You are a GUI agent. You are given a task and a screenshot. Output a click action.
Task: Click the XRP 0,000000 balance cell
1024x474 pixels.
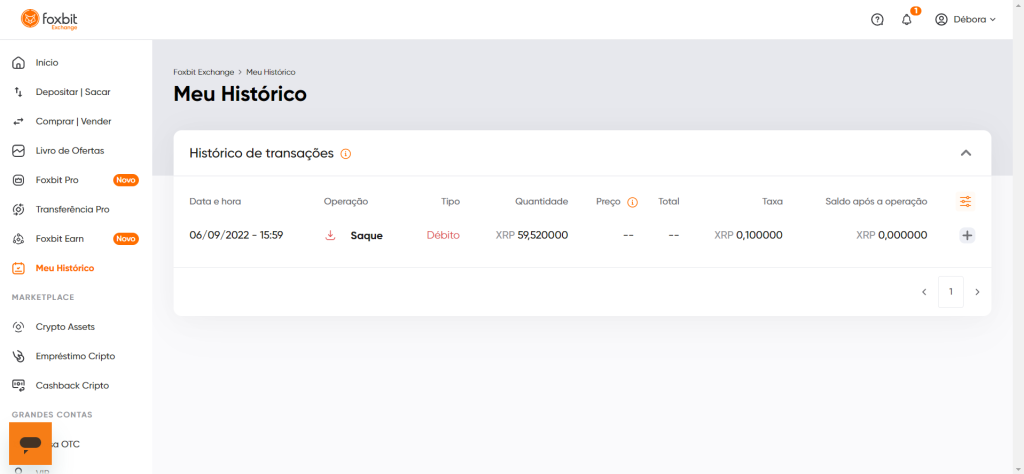coord(891,235)
